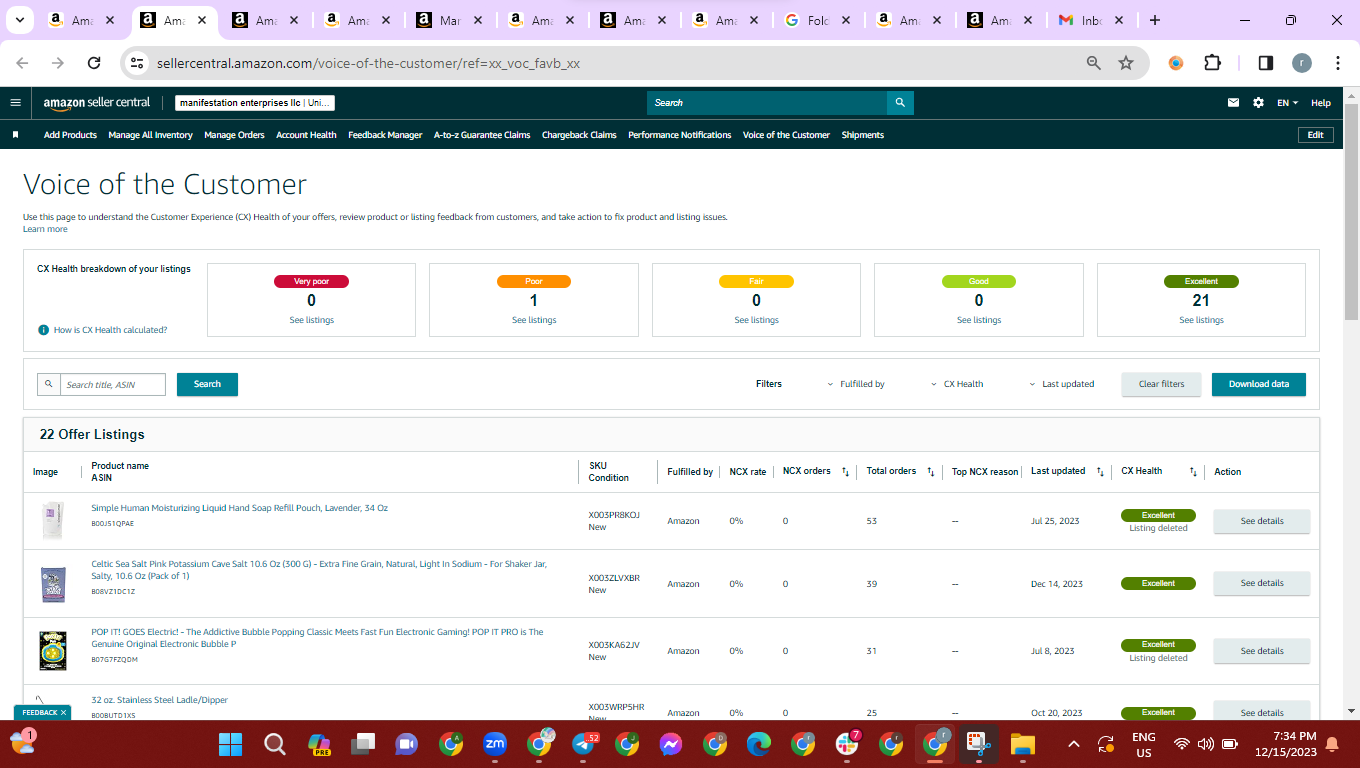Image resolution: width=1360 pixels, height=768 pixels.
Task: Close the FEEDBACK tab widget
Action: tap(63, 713)
